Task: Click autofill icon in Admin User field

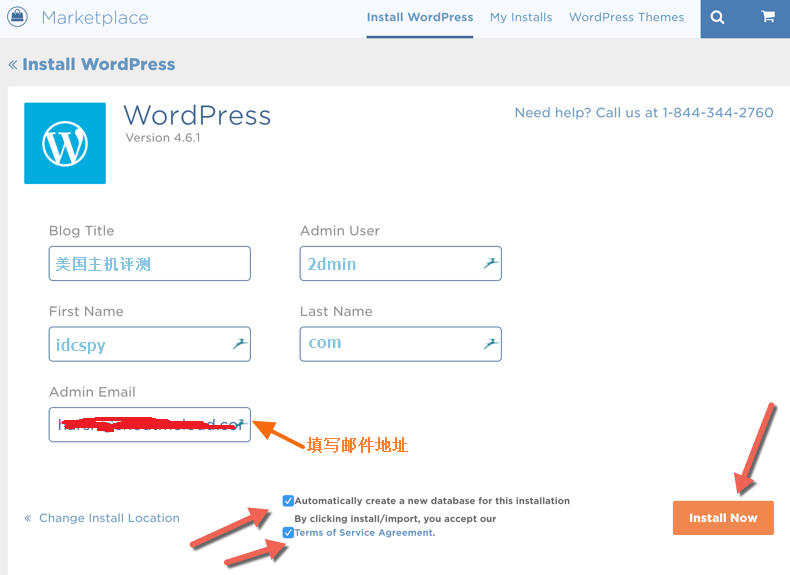Action: pyautogui.click(x=490, y=263)
